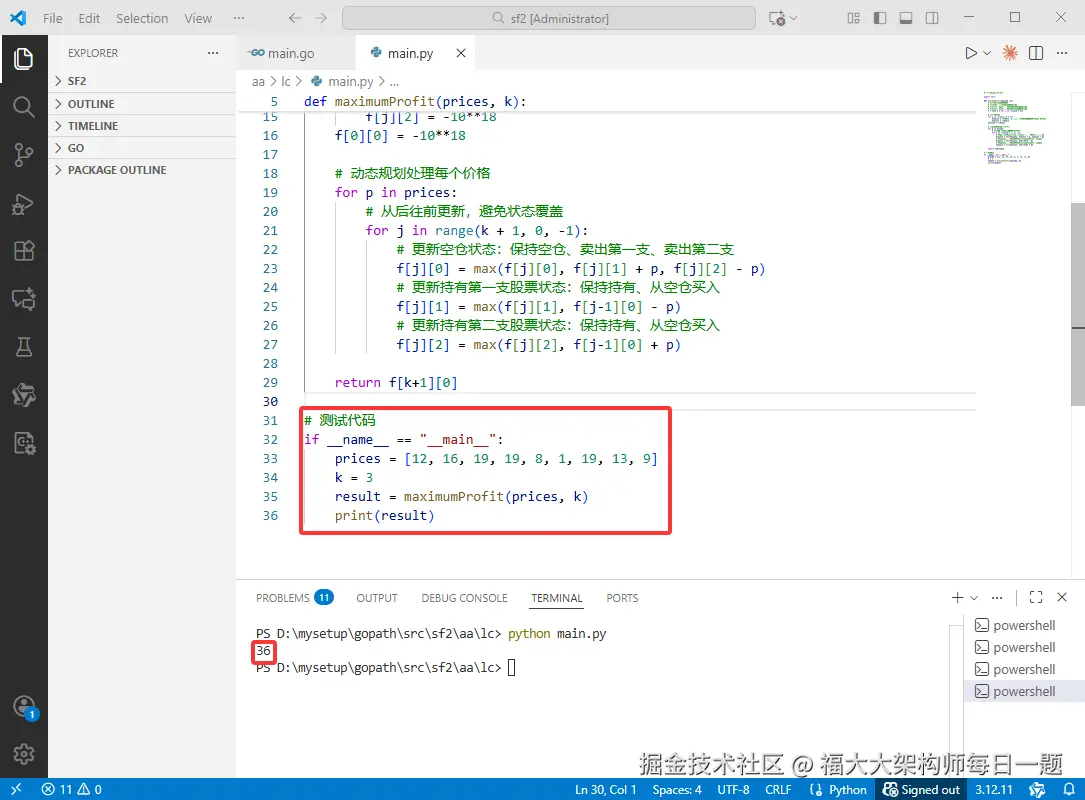1085x800 pixels.
Task: Open the Edit menu
Action: (x=89, y=18)
